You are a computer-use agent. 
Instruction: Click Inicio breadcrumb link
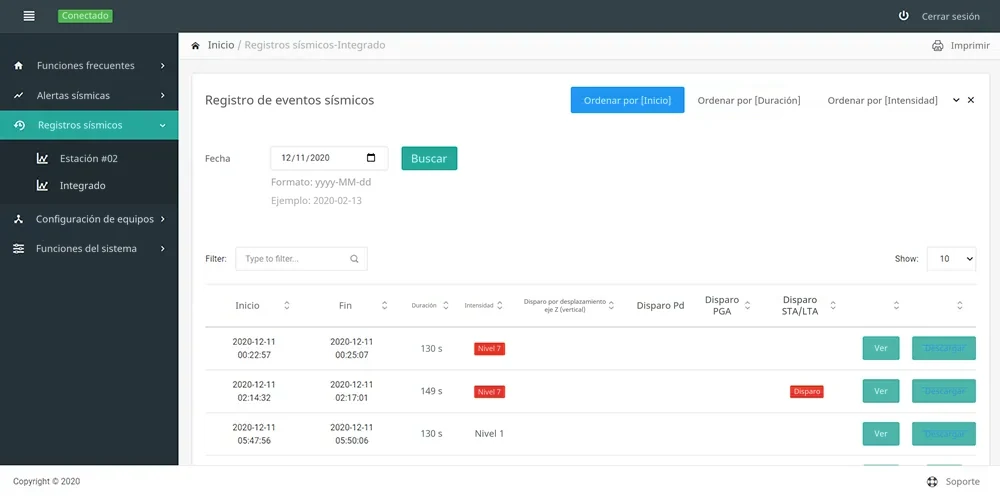221,45
